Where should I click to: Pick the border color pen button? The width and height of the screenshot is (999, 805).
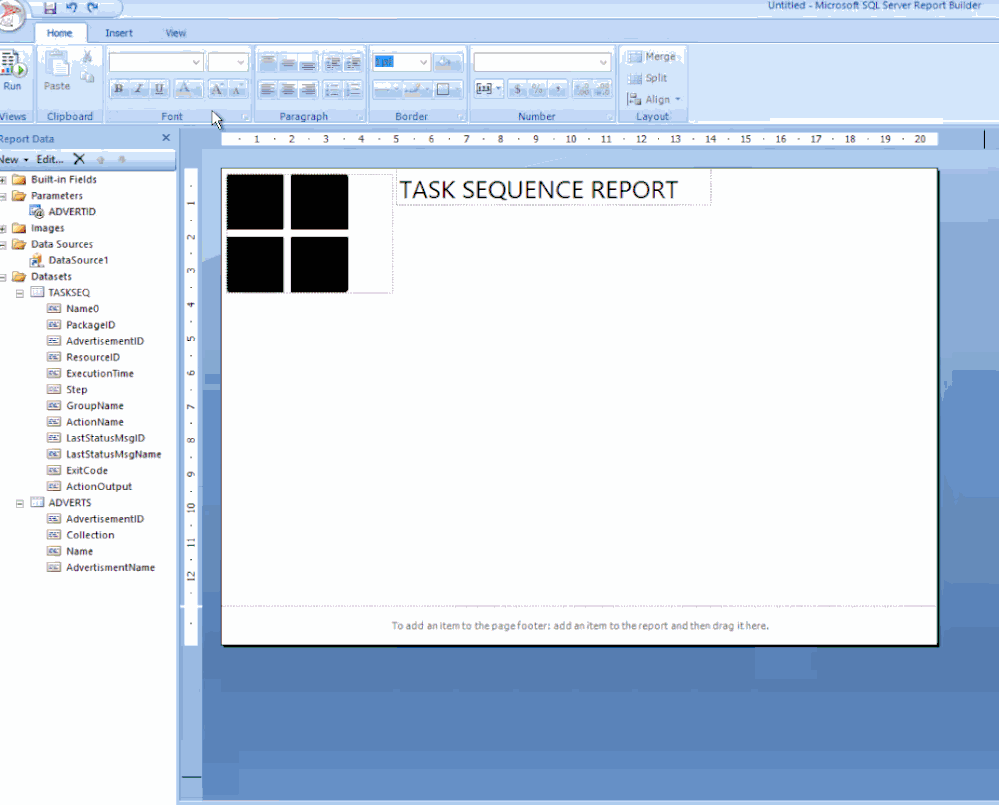pos(417,89)
